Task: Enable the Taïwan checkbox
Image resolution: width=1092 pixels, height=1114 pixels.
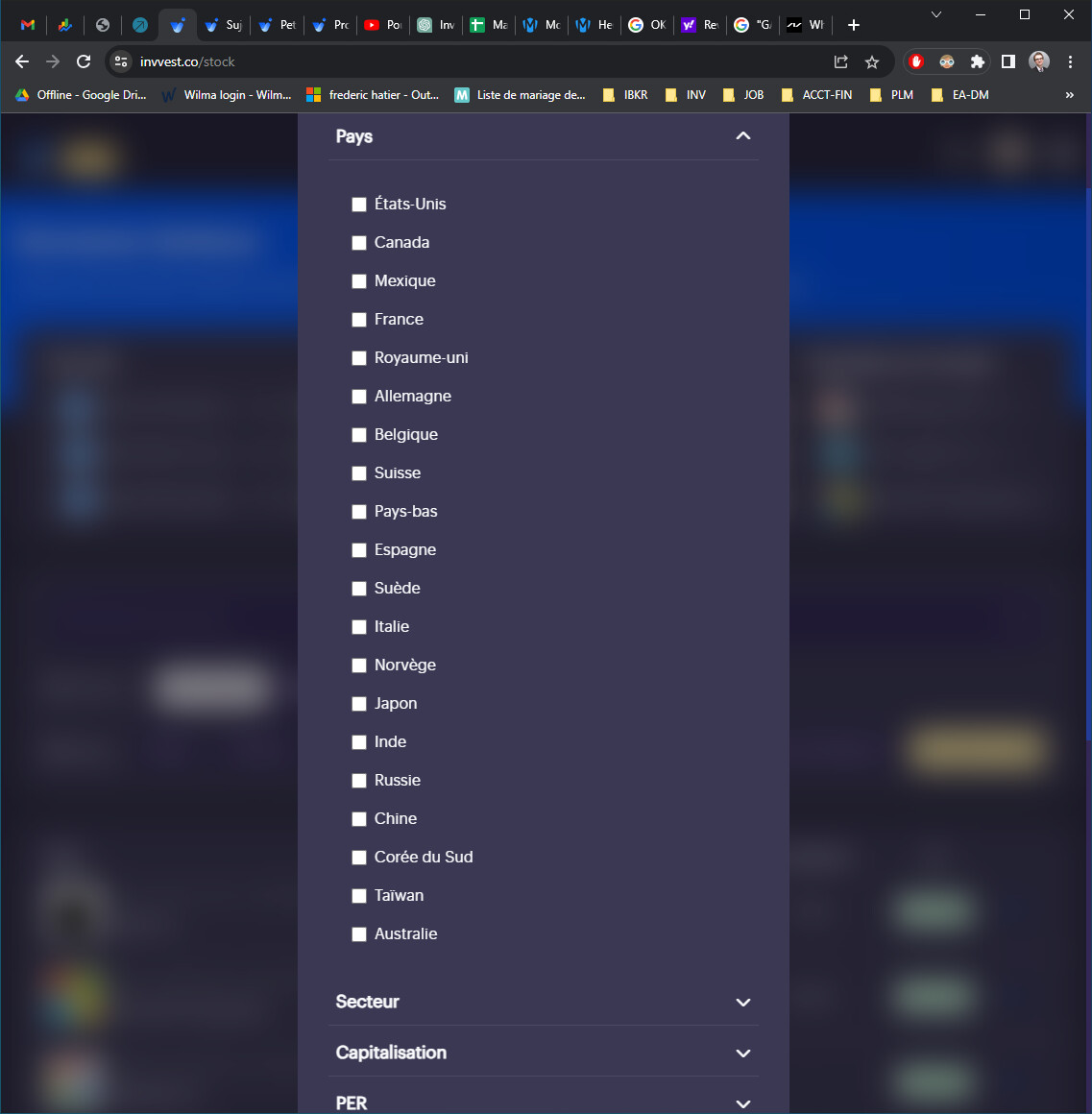Action: [x=359, y=896]
